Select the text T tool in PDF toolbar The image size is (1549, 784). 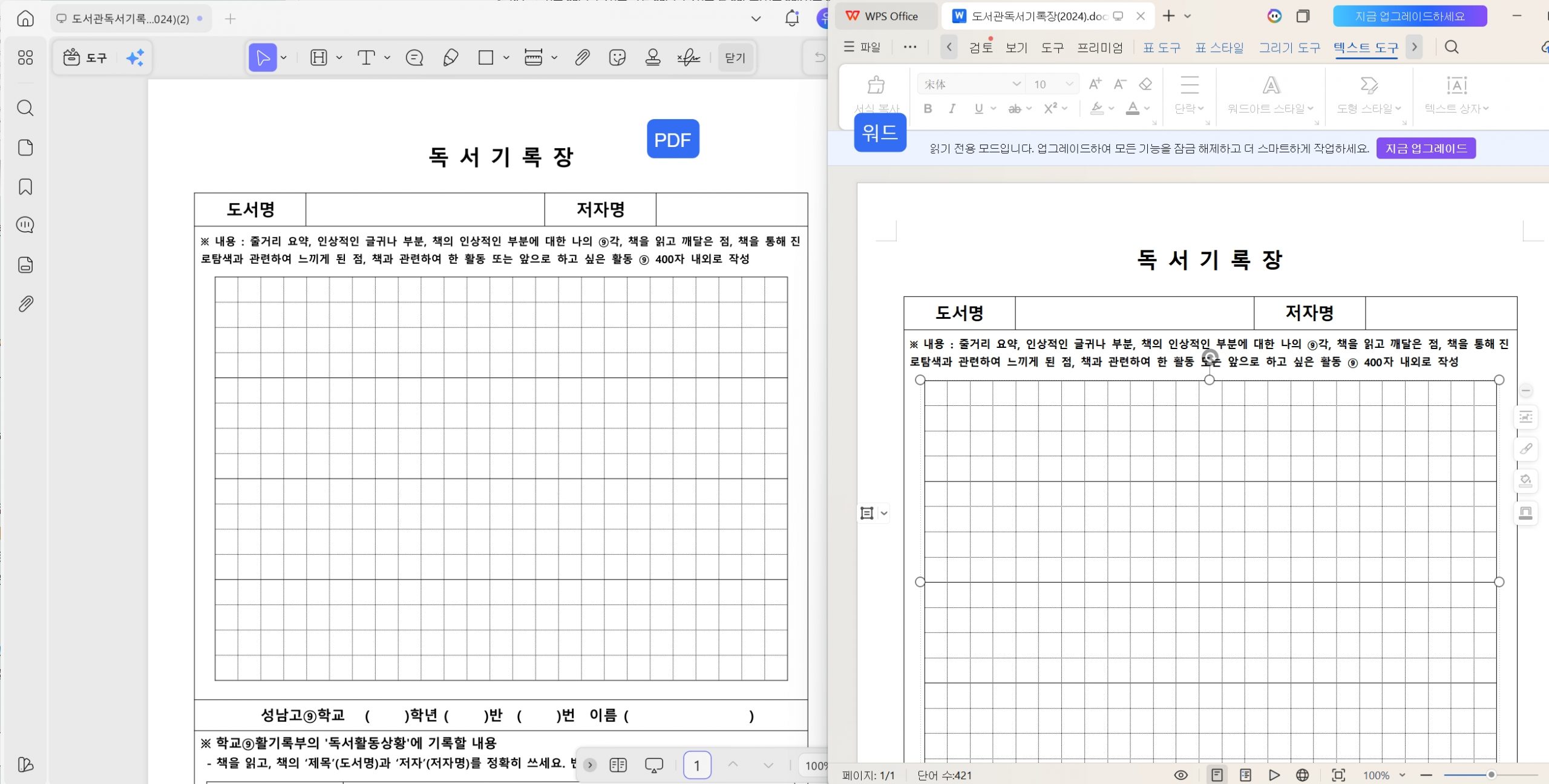coord(366,57)
